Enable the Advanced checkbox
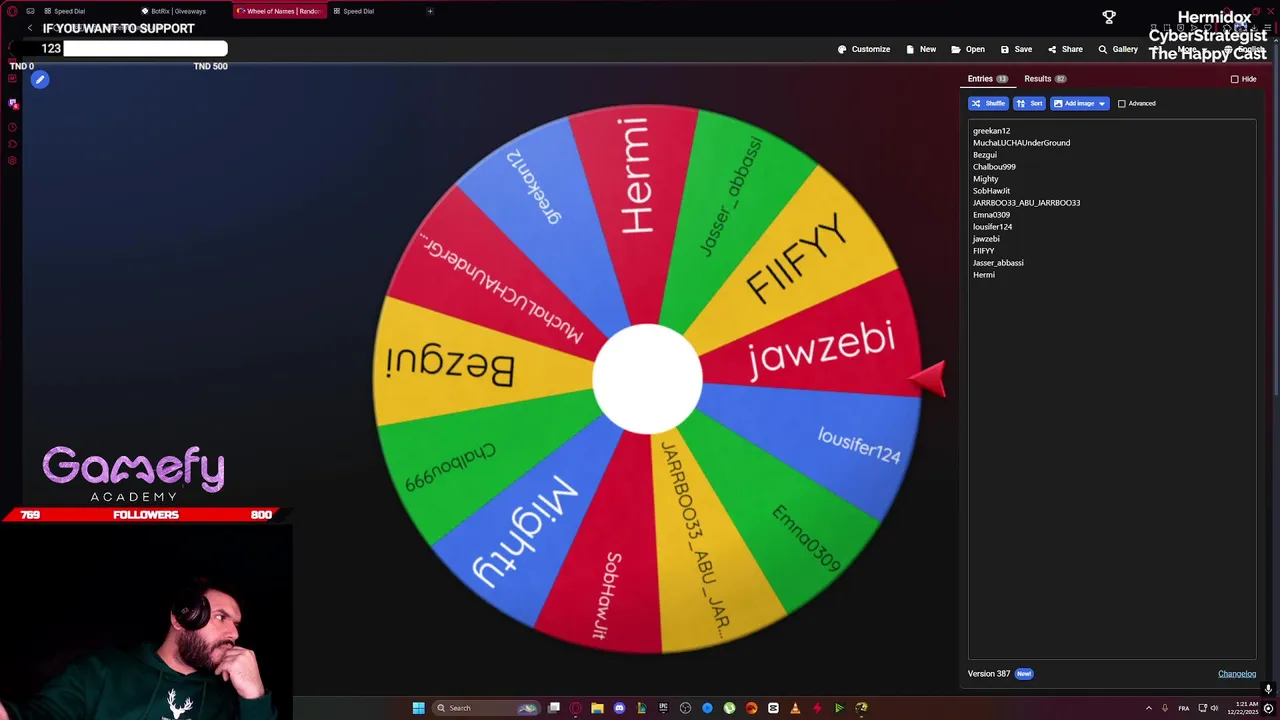This screenshot has width=1280, height=720. point(1121,104)
